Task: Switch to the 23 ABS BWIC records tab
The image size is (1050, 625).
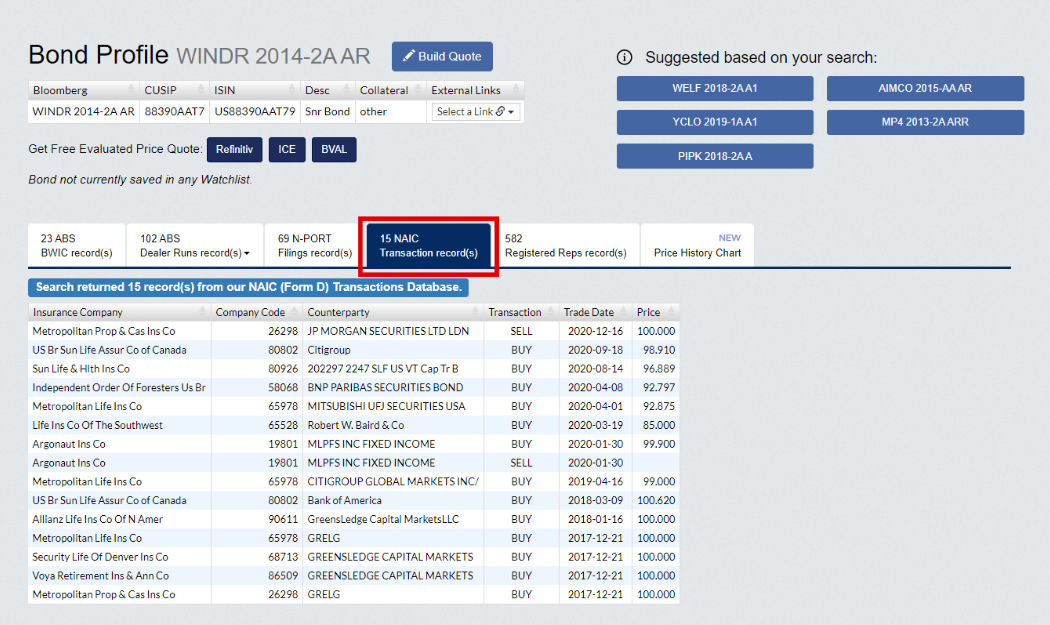Action: click(76, 246)
